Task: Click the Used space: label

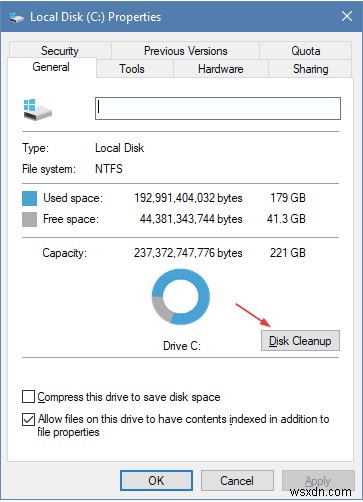Action: click(x=73, y=198)
